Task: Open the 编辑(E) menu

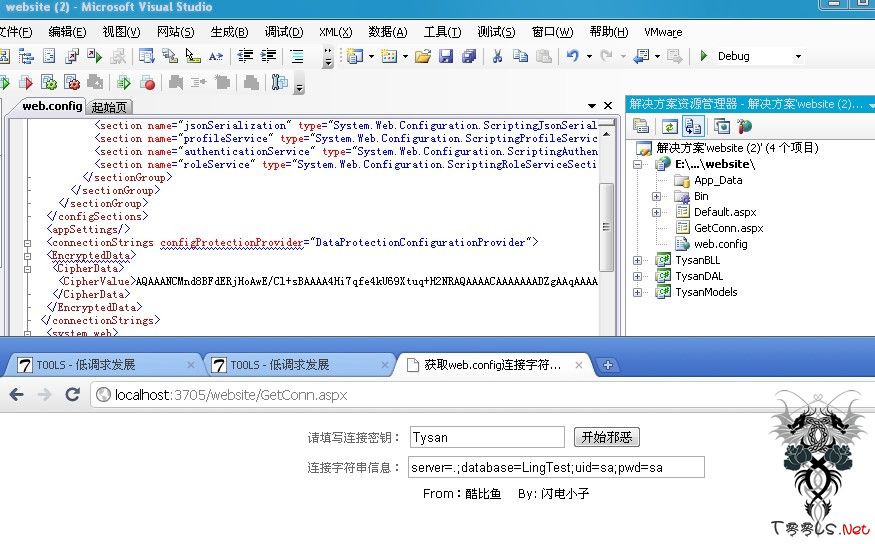Action: (67, 32)
